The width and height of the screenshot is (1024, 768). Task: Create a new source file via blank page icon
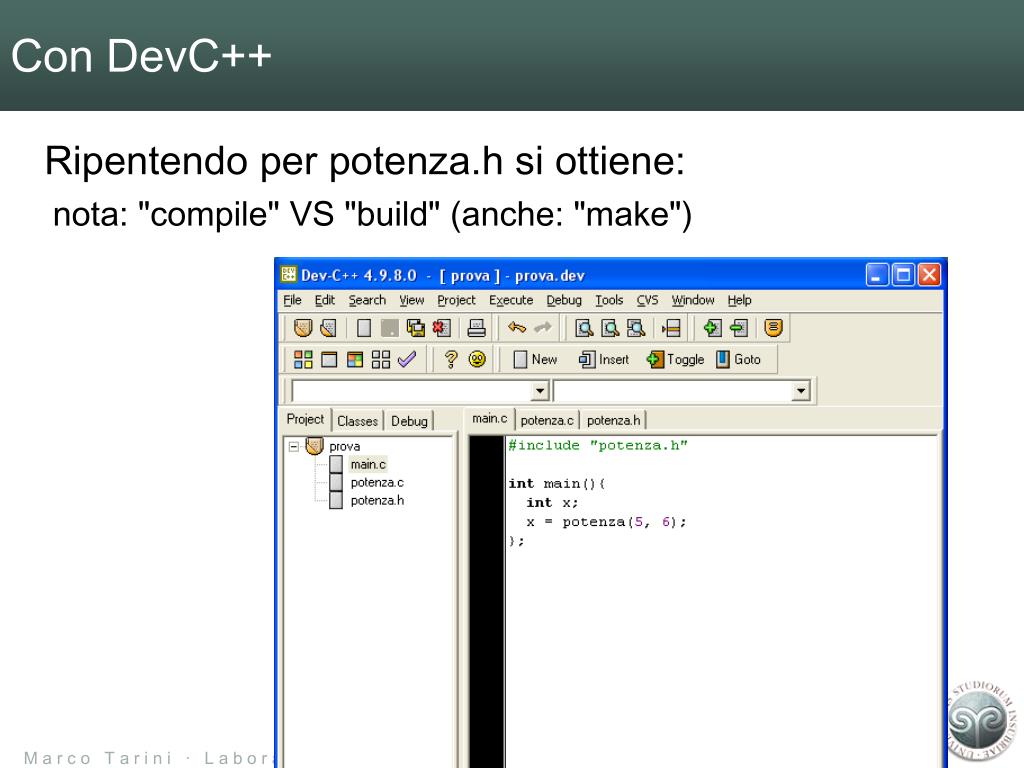(364, 328)
